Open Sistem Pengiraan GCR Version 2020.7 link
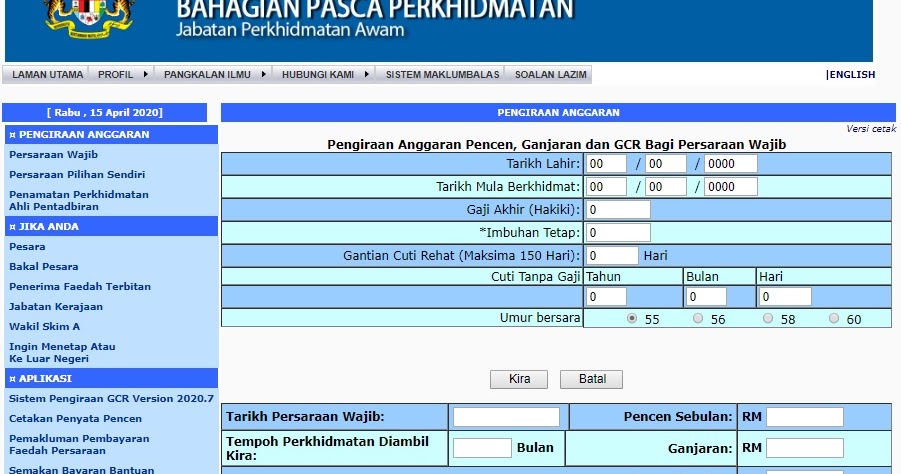Image resolution: width=901 pixels, height=474 pixels. point(111,399)
